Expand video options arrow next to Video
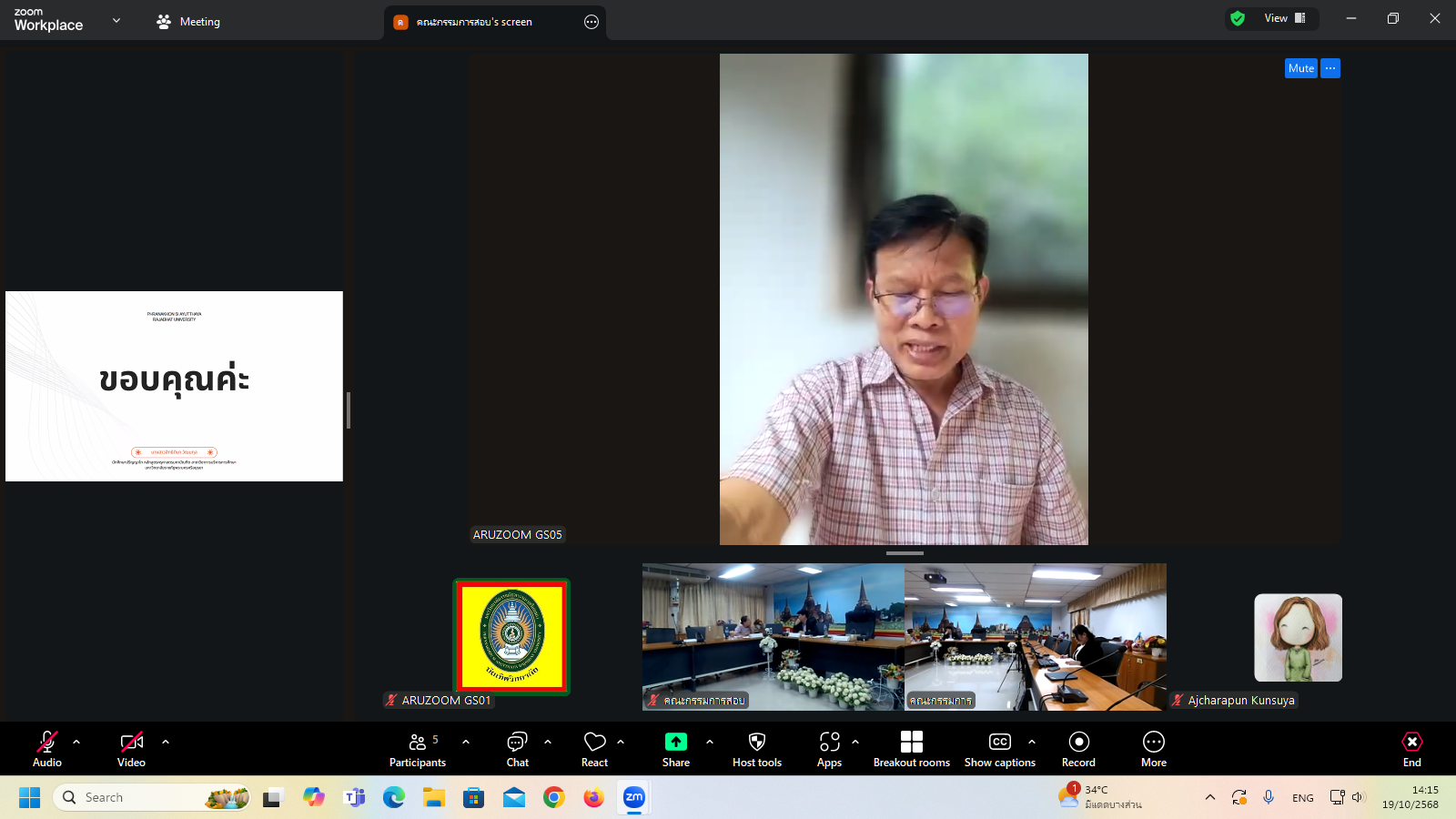The width and height of the screenshot is (1456, 819). pyautogui.click(x=166, y=742)
